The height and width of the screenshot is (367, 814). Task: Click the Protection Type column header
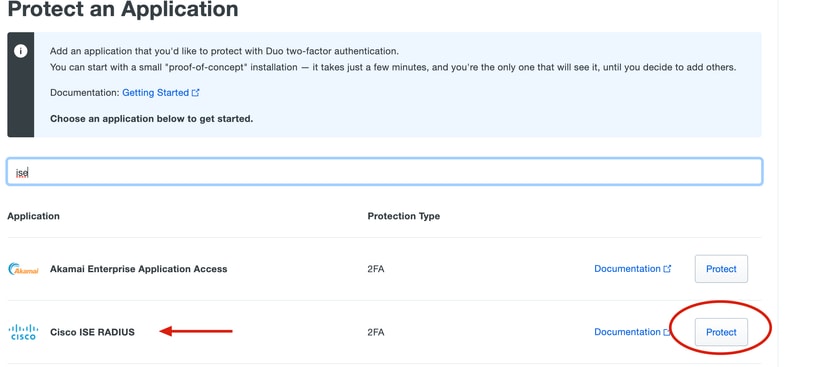pyautogui.click(x=403, y=216)
